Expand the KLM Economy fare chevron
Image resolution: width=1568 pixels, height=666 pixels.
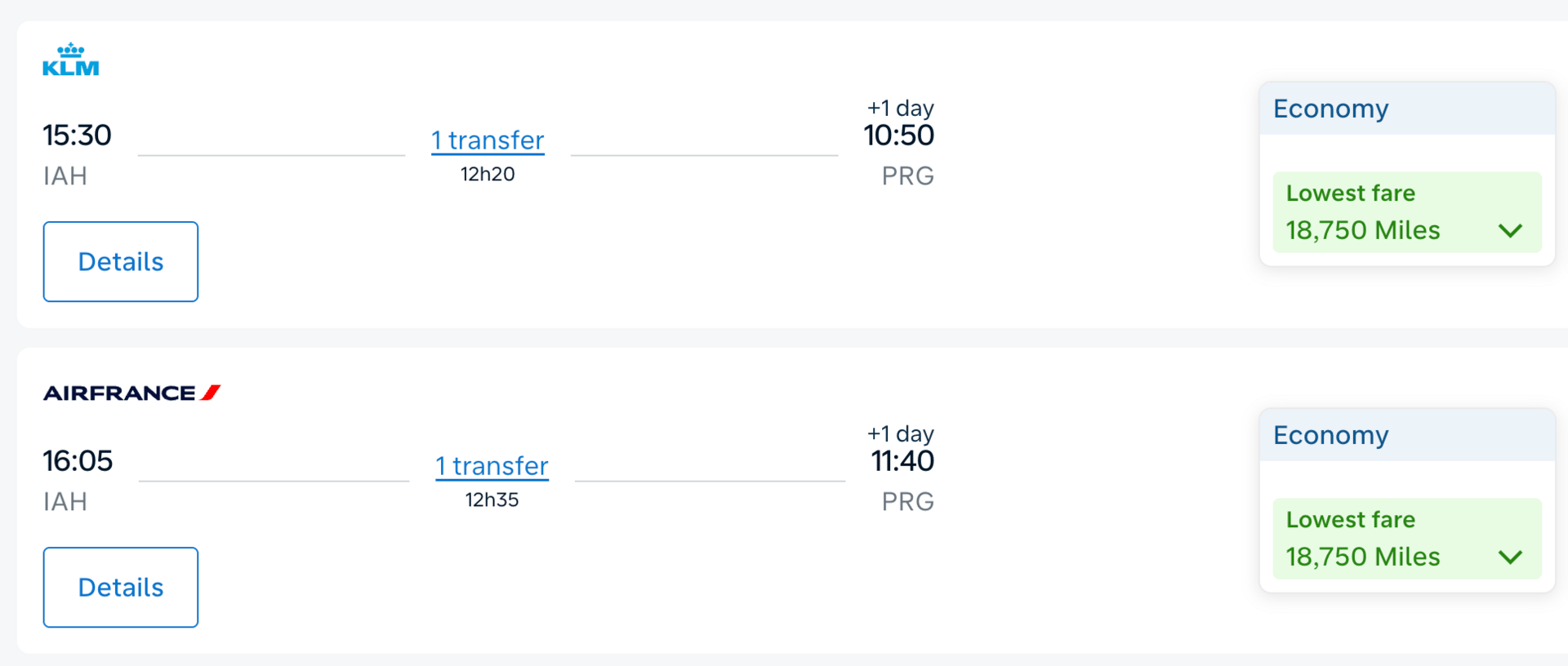click(x=1511, y=230)
